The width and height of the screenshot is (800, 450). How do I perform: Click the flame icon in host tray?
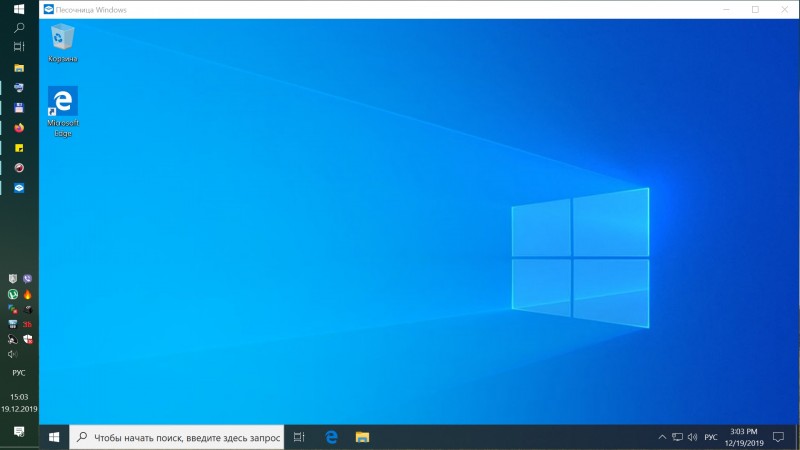click(27, 294)
